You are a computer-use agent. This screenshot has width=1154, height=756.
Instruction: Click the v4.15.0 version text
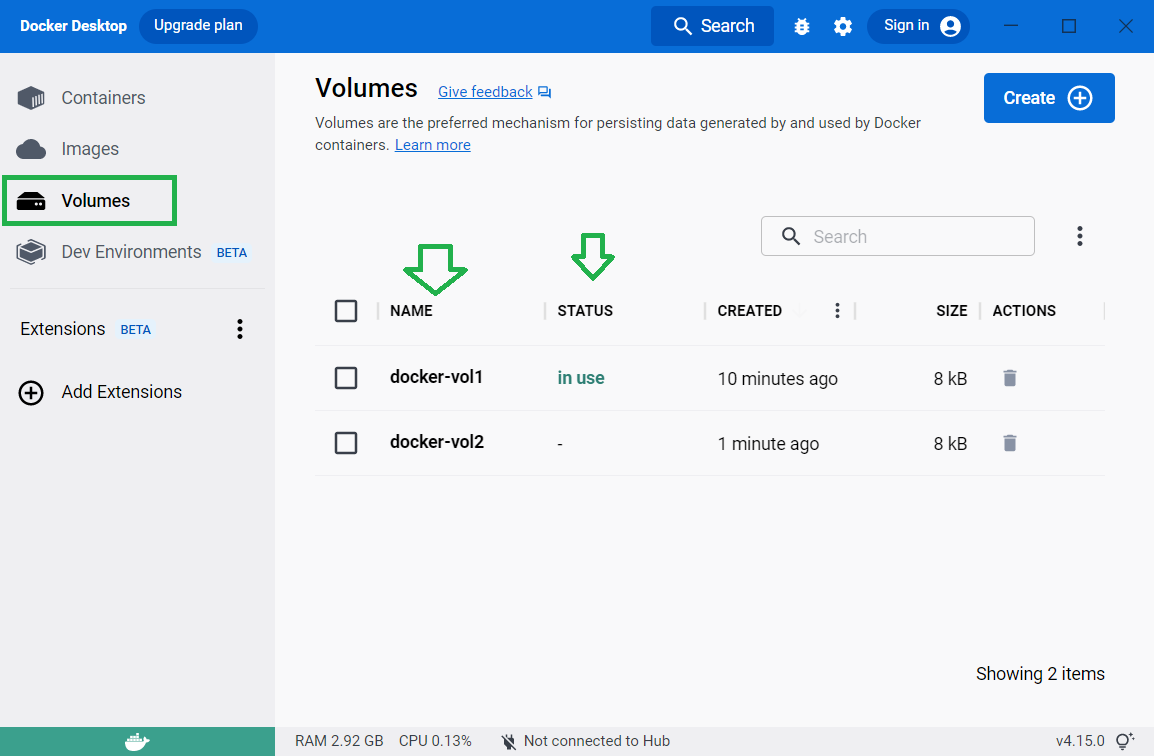[x=1080, y=741]
